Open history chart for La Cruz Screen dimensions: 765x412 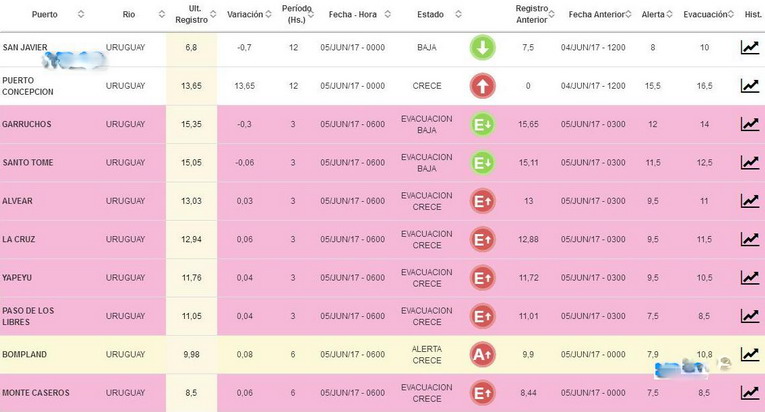click(750, 239)
